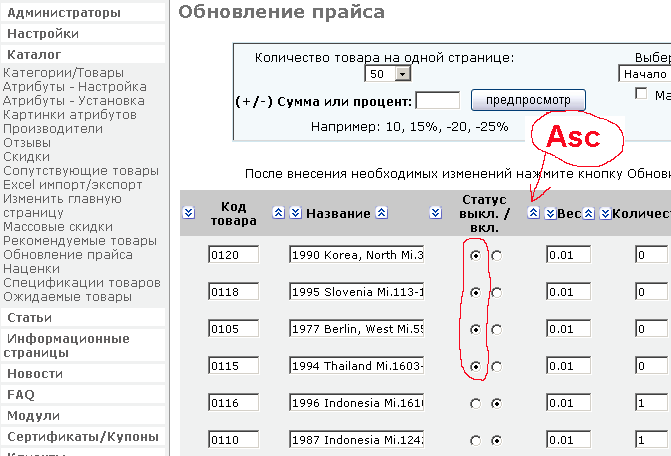Open Массовые скидки link
Image resolution: width=671 pixels, height=456 pixels.
(x=58, y=227)
